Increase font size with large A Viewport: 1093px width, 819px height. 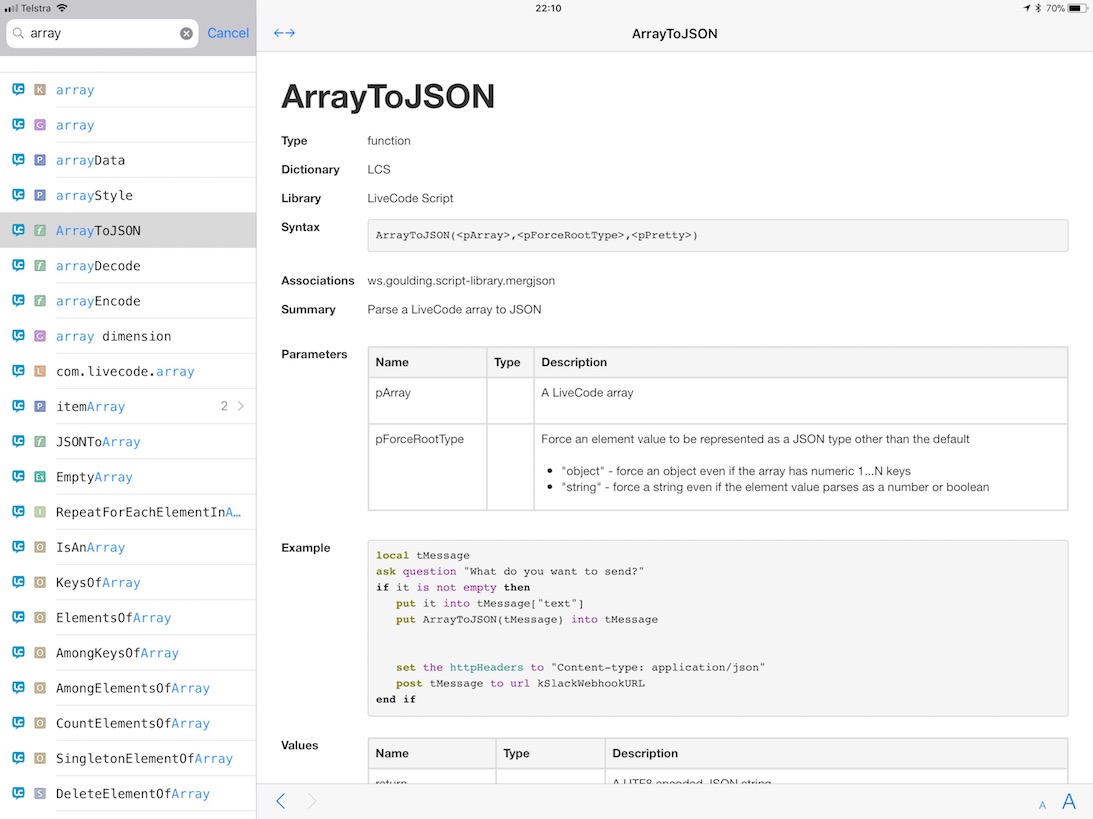tap(1068, 801)
